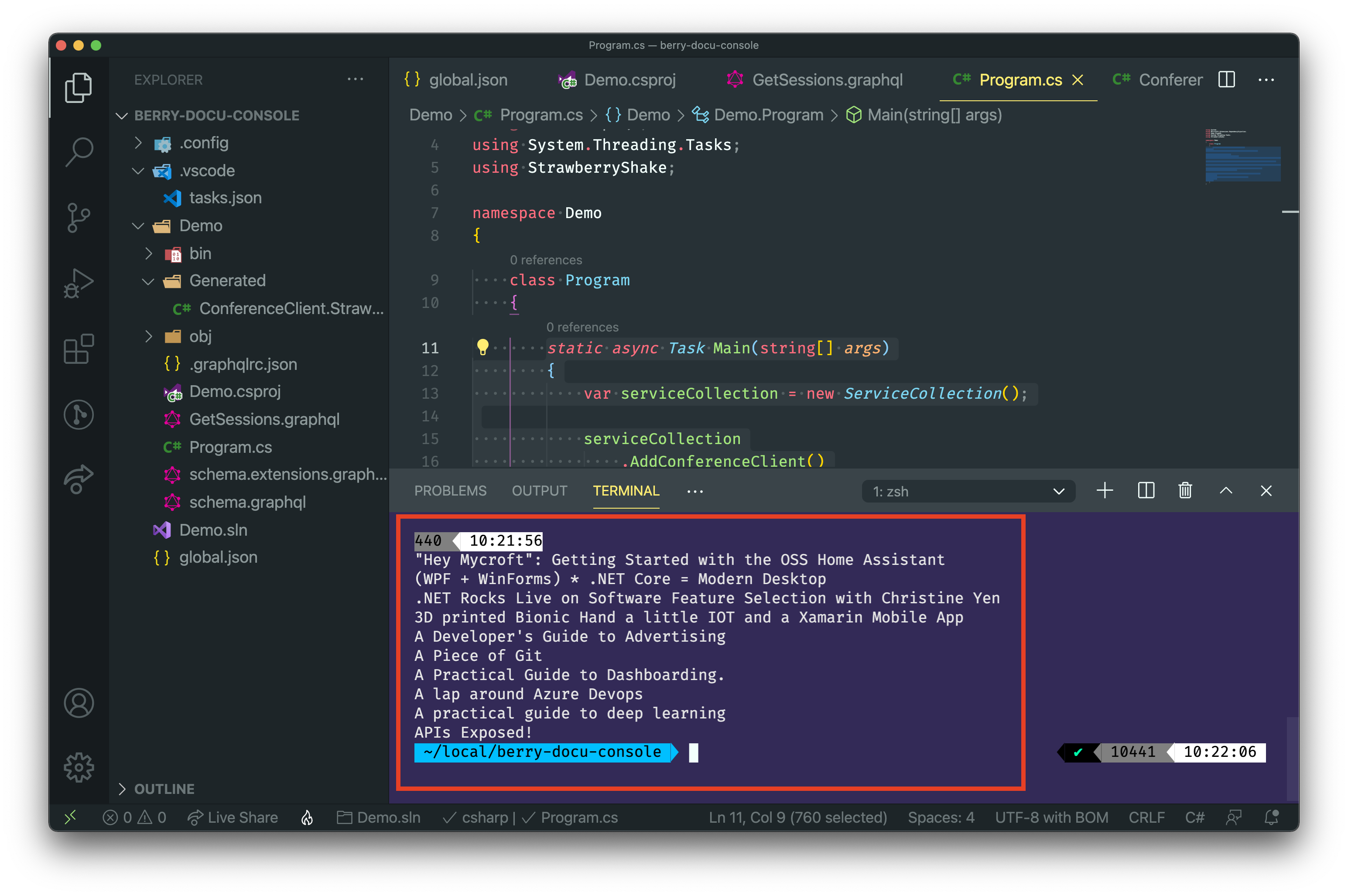The width and height of the screenshot is (1348, 896).
Task: Open schema.graphql in the explorer
Action: (x=247, y=502)
